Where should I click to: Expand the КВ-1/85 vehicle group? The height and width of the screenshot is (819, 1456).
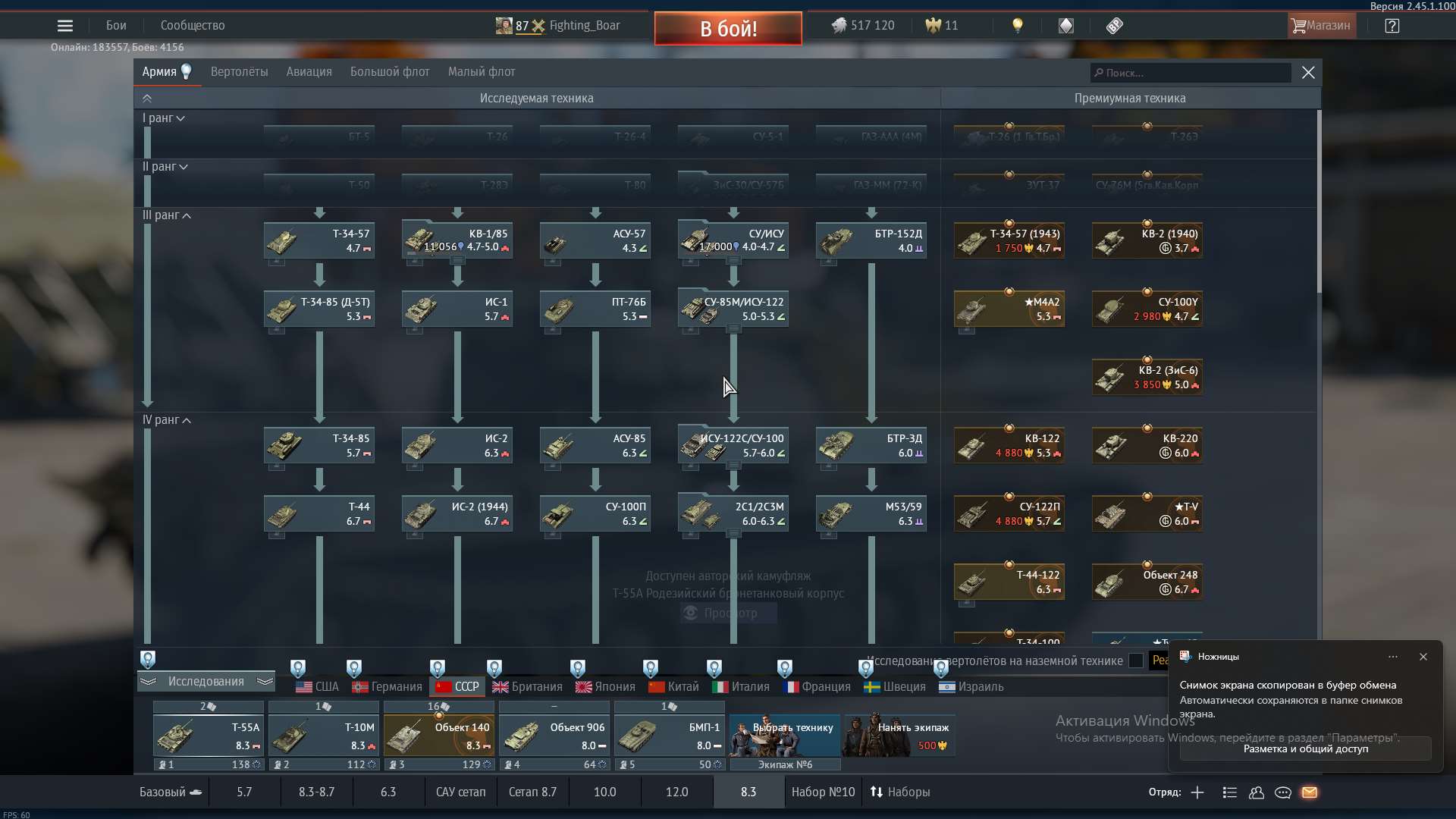point(457,261)
